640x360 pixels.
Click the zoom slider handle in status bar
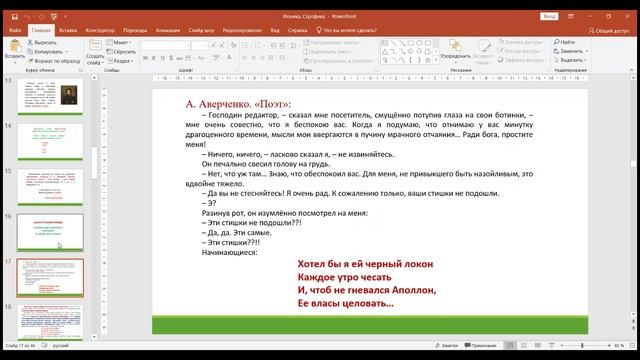[582, 345]
